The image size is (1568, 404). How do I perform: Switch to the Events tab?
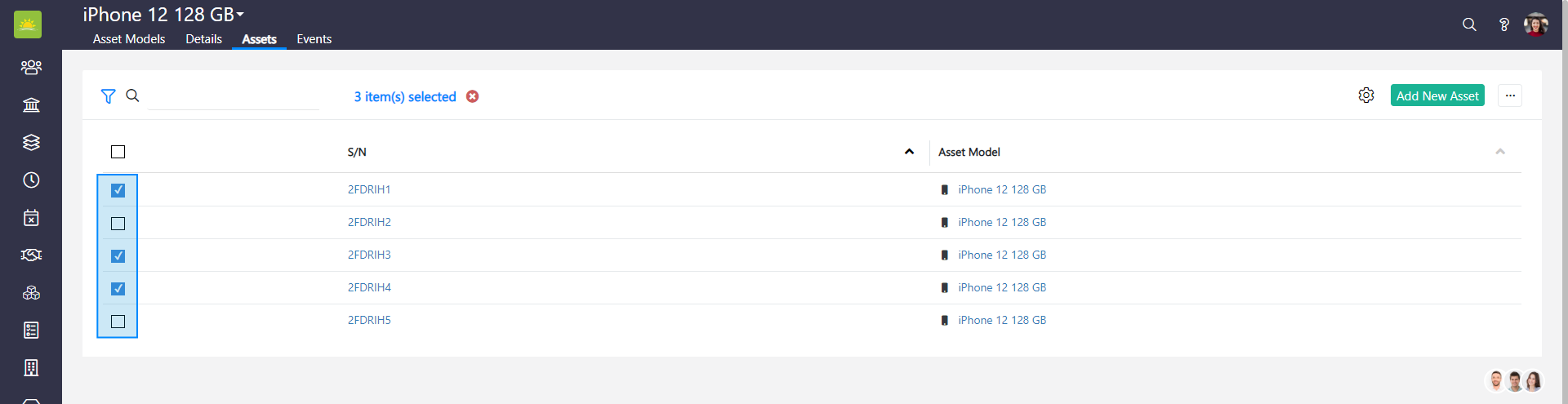click(314, 39)
